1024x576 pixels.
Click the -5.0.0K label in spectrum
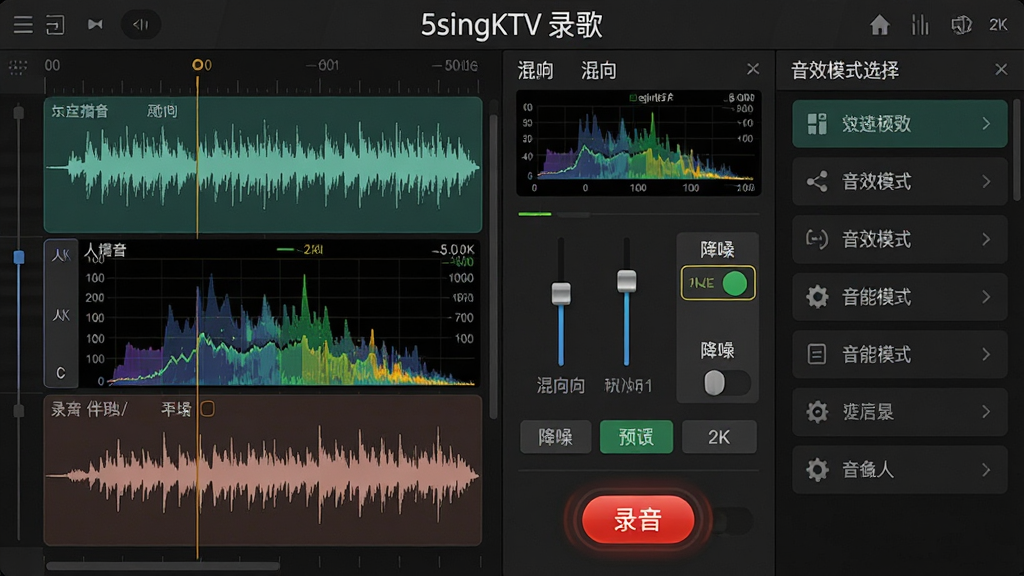(453, 249)
